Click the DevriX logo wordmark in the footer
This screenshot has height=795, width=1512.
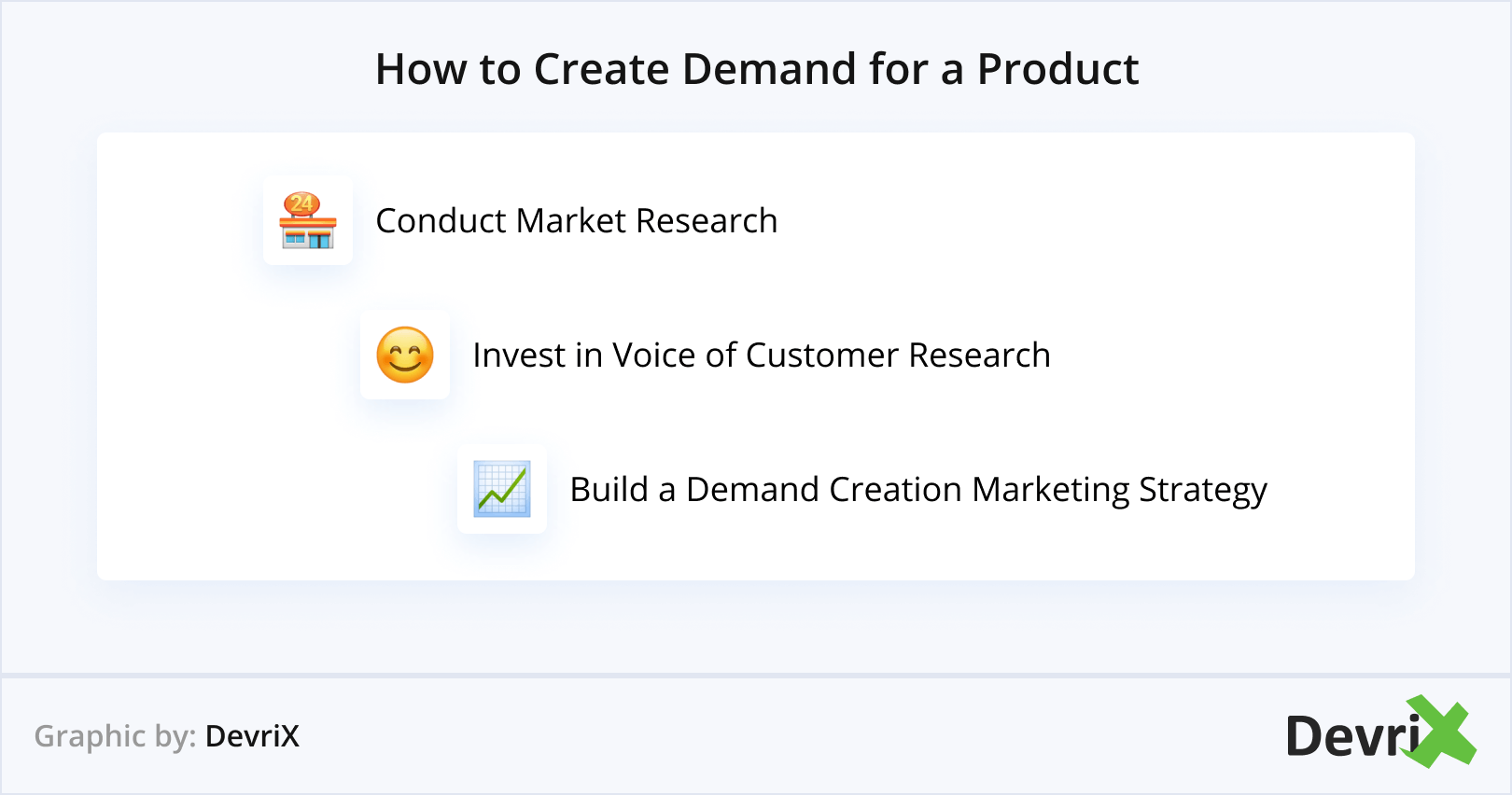[x=1353, y=736]
